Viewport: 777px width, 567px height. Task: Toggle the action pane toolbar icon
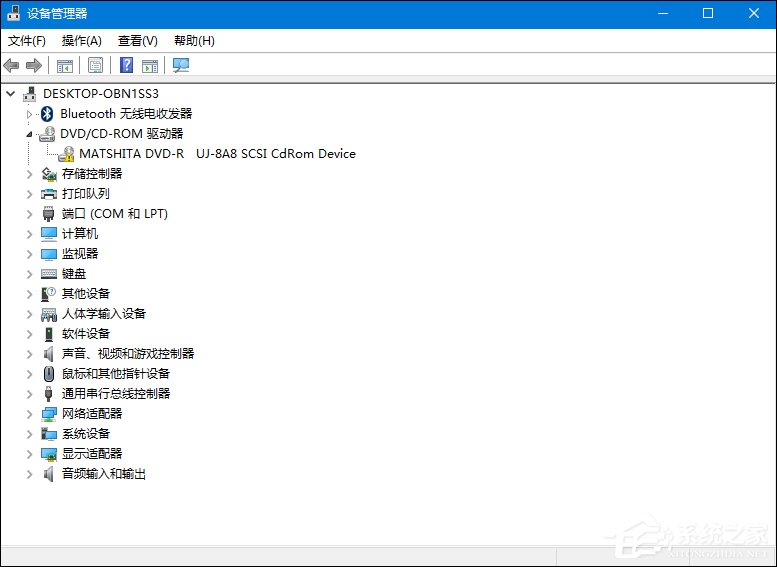click(x=150, y=65)
